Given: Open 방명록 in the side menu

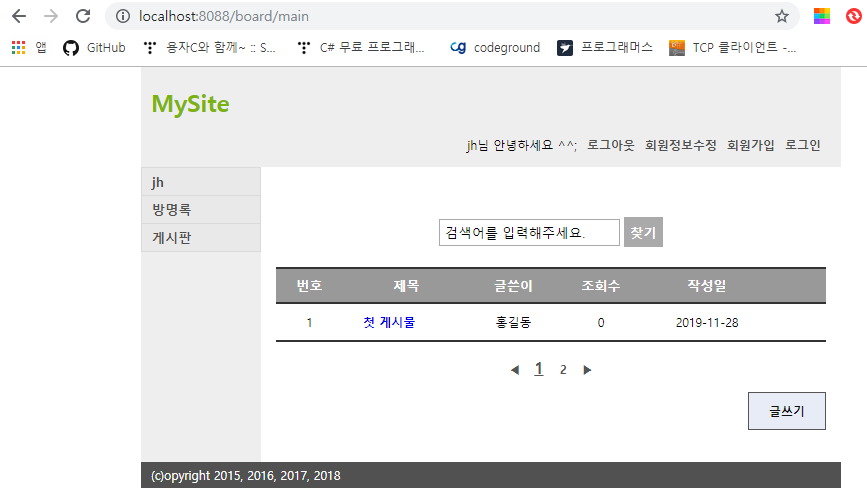Looking at the screenshot, I should (201, 210).
